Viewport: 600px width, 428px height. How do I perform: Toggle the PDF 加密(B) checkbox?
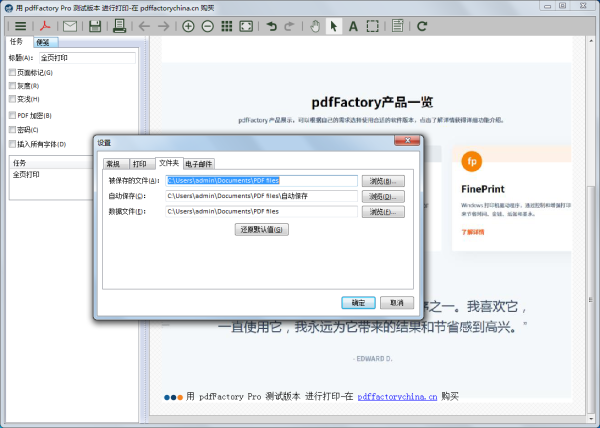(x=11, y=116)
